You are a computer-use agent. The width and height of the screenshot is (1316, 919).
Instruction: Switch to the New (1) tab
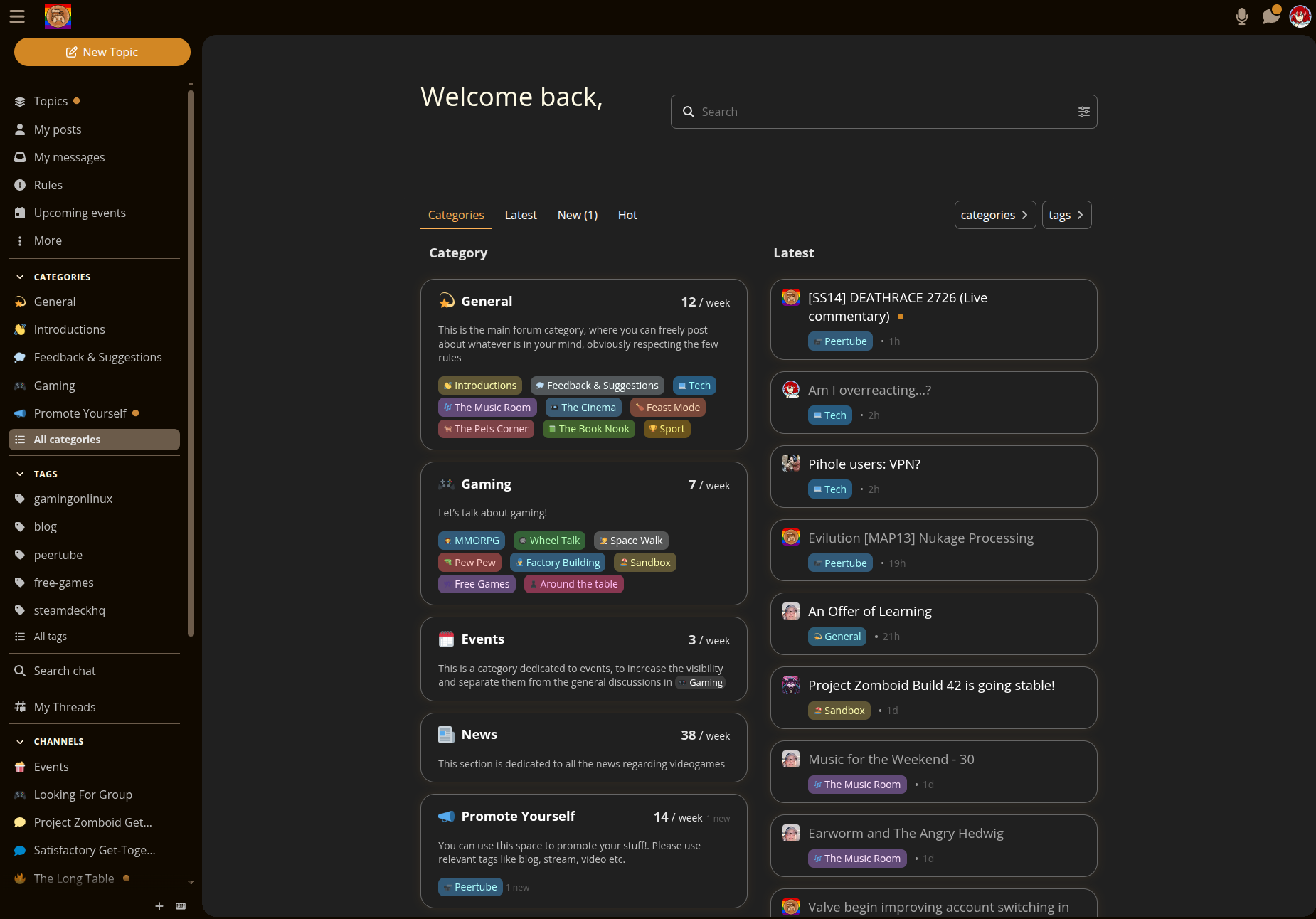tap(578, 215)
